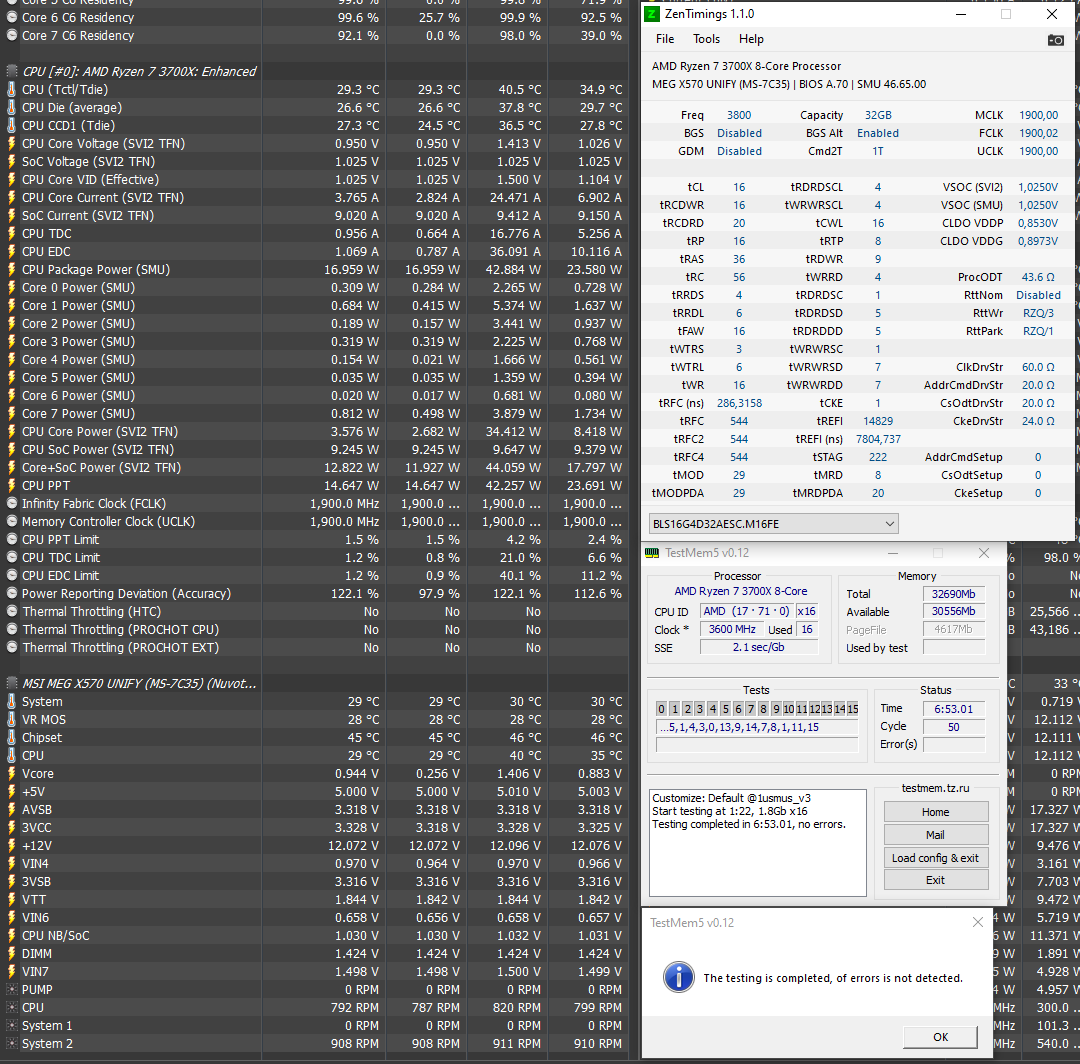Click round icon beside Core 7 C6 Residency
Screen dimensions: 1080x1064
tap(12, 35)
